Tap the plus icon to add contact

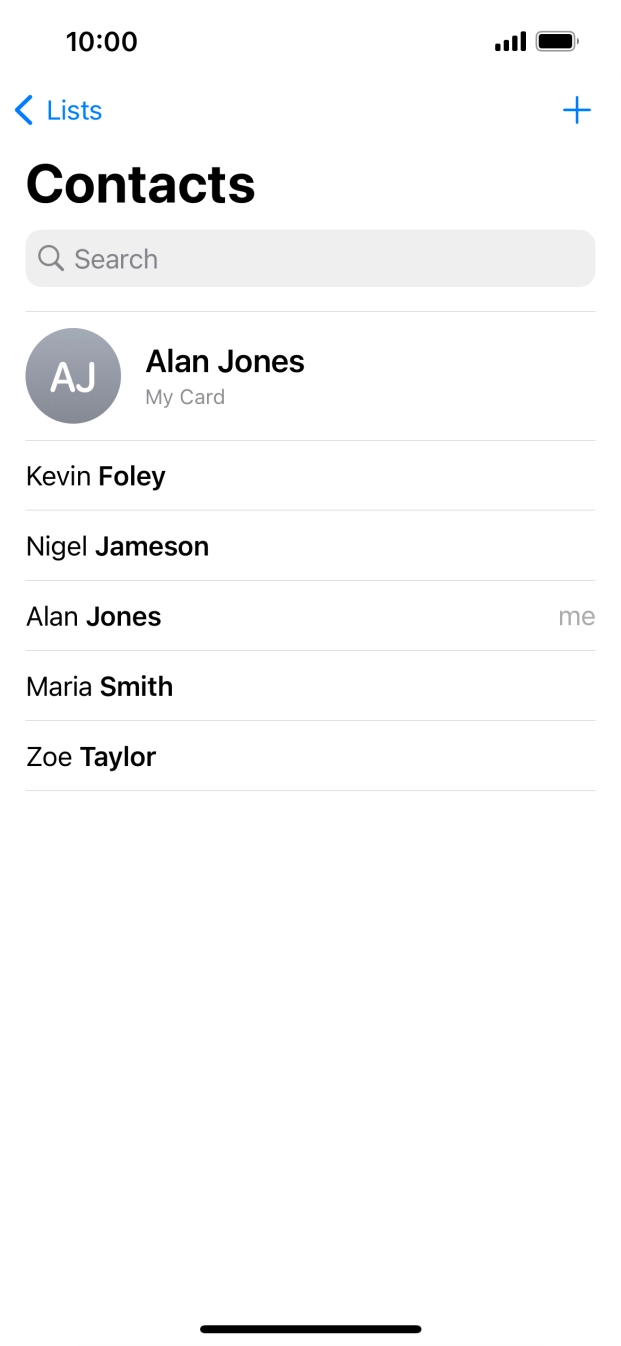click(x=577, y=110)
